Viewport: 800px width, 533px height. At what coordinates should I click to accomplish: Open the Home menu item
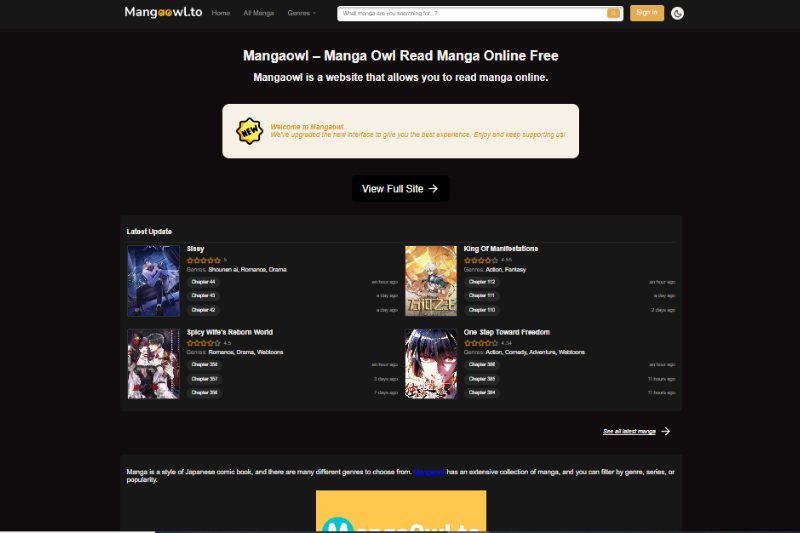[220, 13]
